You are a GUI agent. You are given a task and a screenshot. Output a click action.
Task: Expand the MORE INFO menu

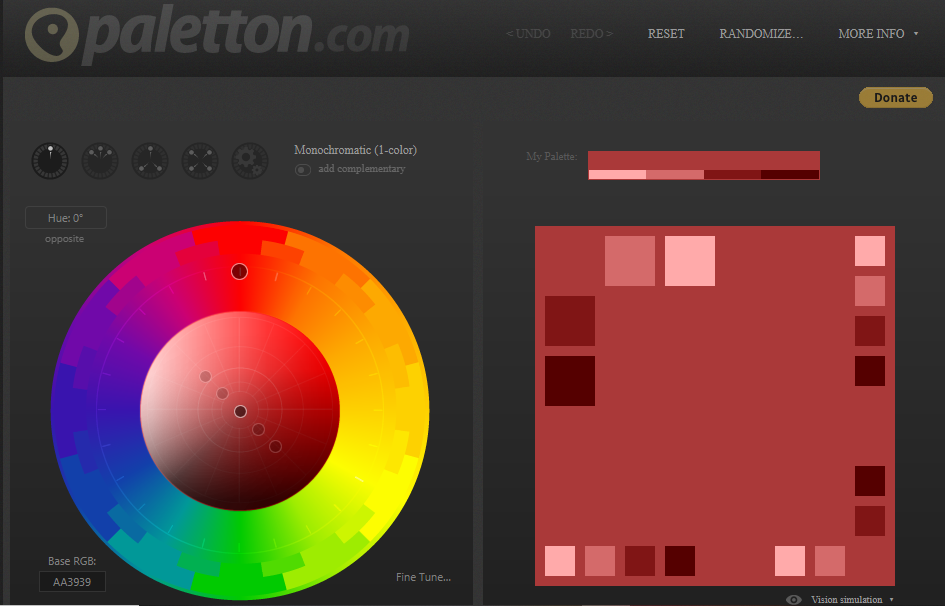point(877,33)
